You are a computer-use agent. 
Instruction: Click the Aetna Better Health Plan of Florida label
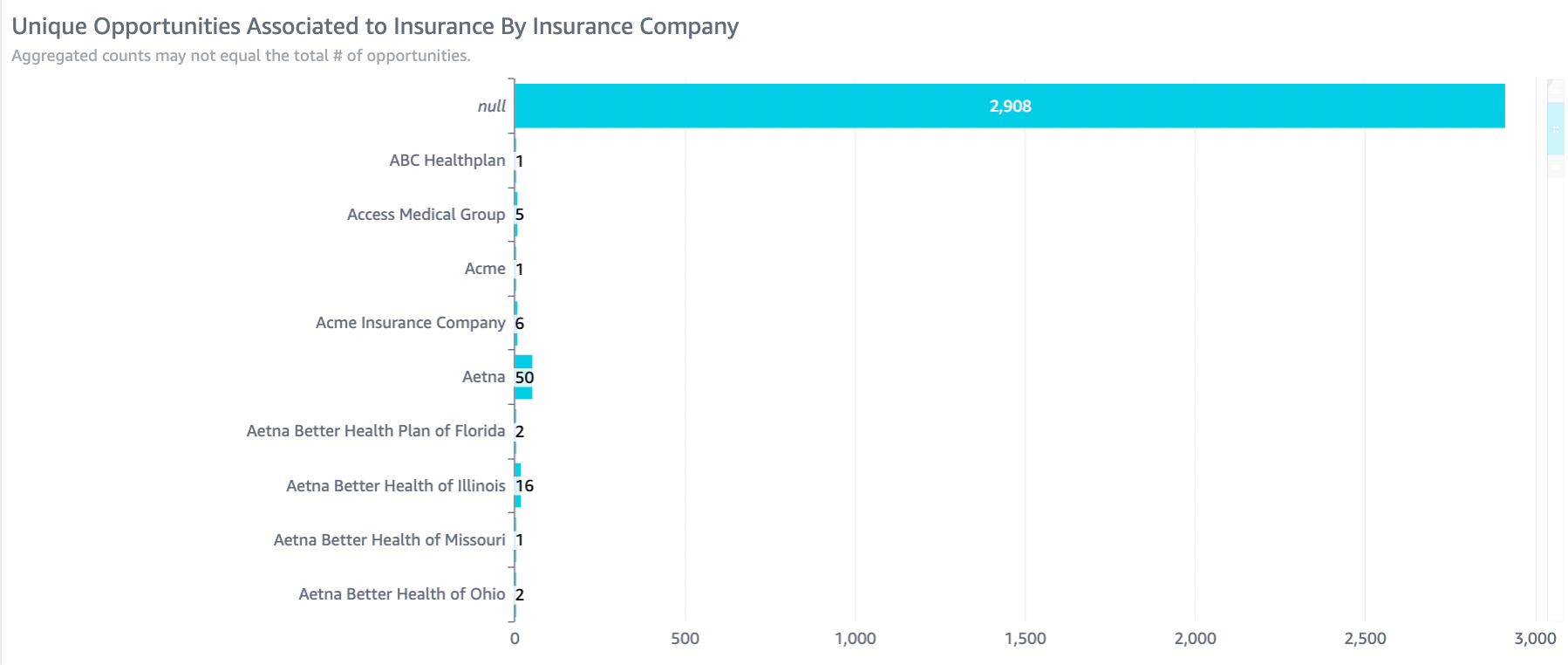coord(375,431)
